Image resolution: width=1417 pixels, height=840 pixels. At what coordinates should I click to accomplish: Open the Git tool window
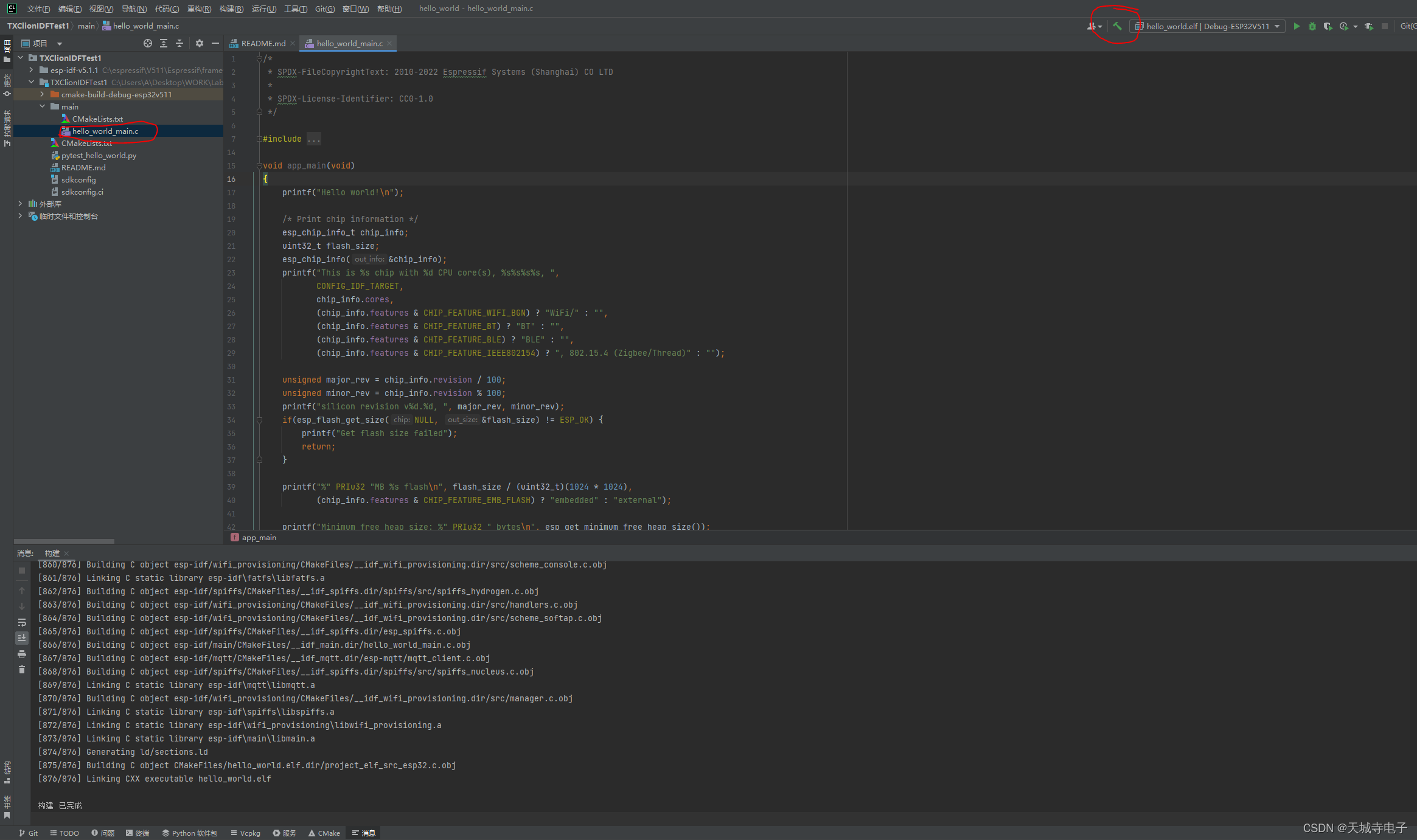click(28, 833)
